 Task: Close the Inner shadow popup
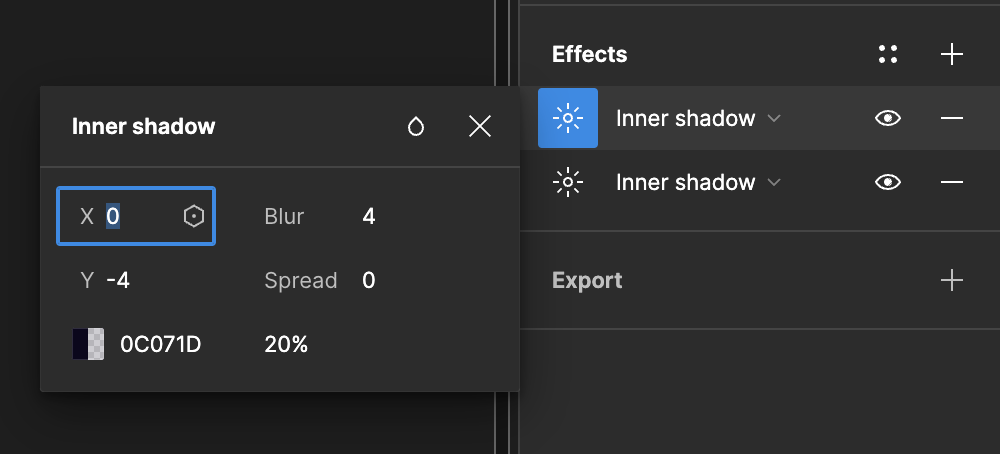pos(480,126)
